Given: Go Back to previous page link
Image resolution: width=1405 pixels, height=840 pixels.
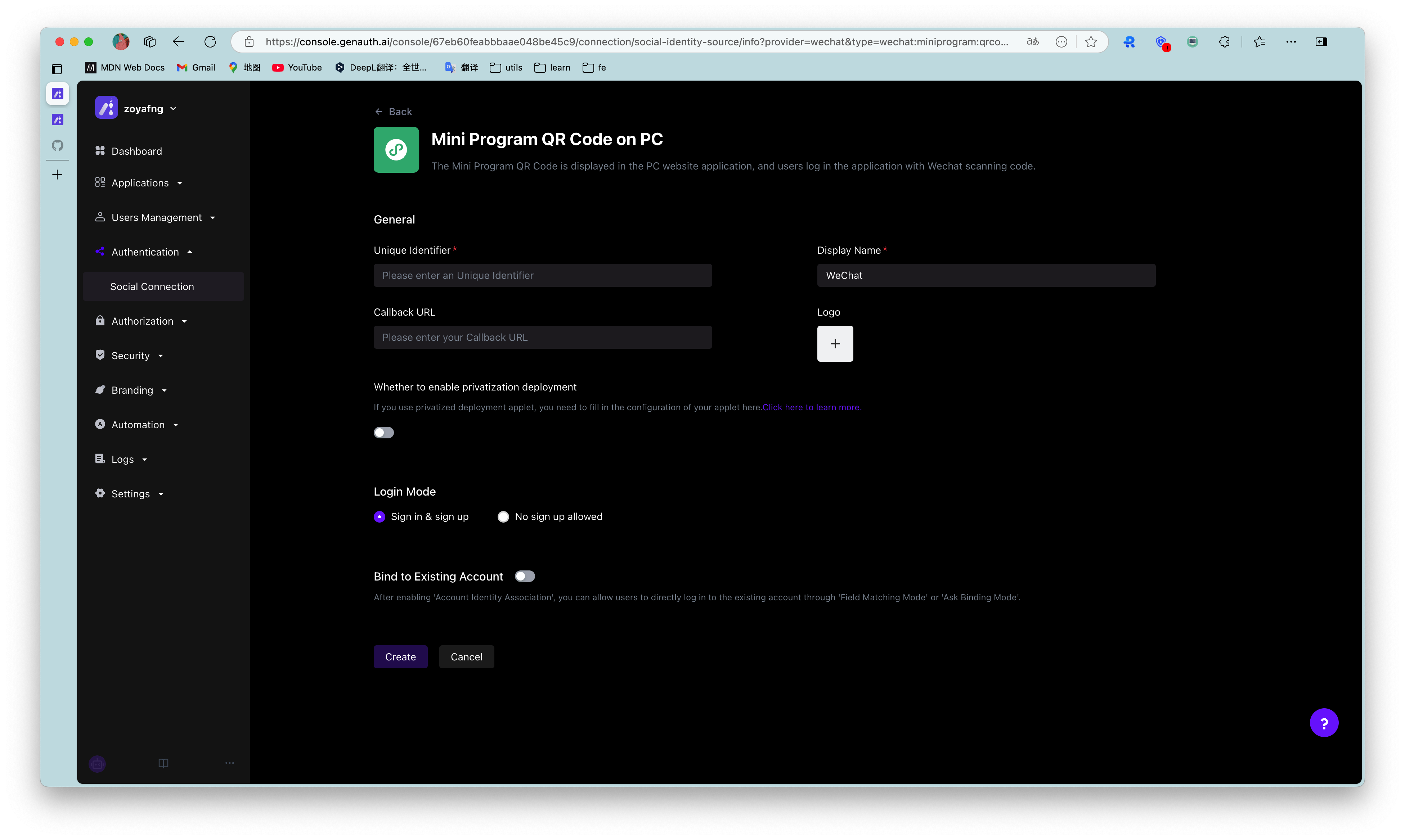Looking at the screenshot, I should click(x=394, y=112).
